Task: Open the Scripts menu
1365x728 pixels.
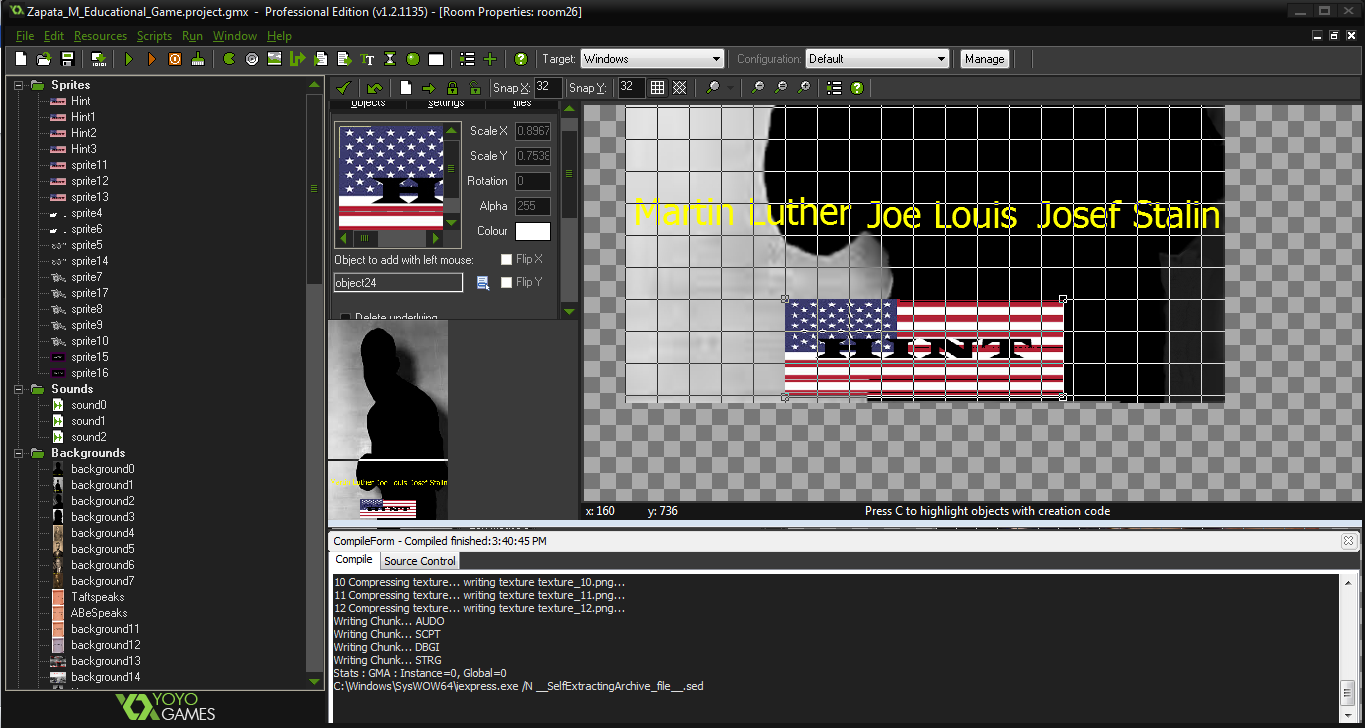Action: 154,35
